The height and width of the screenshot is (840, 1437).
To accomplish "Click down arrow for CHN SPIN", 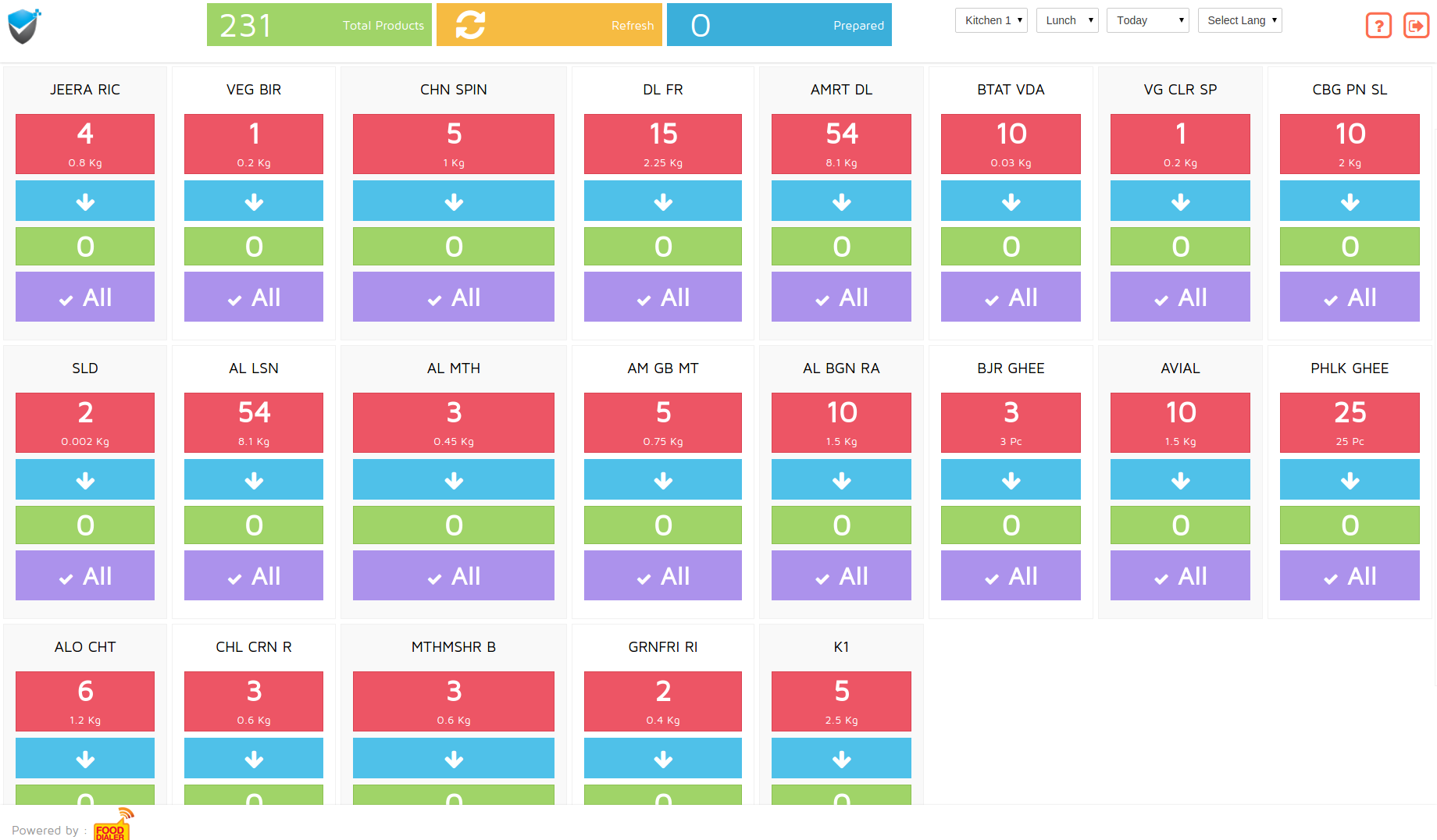I will click(x=454, y=201).
